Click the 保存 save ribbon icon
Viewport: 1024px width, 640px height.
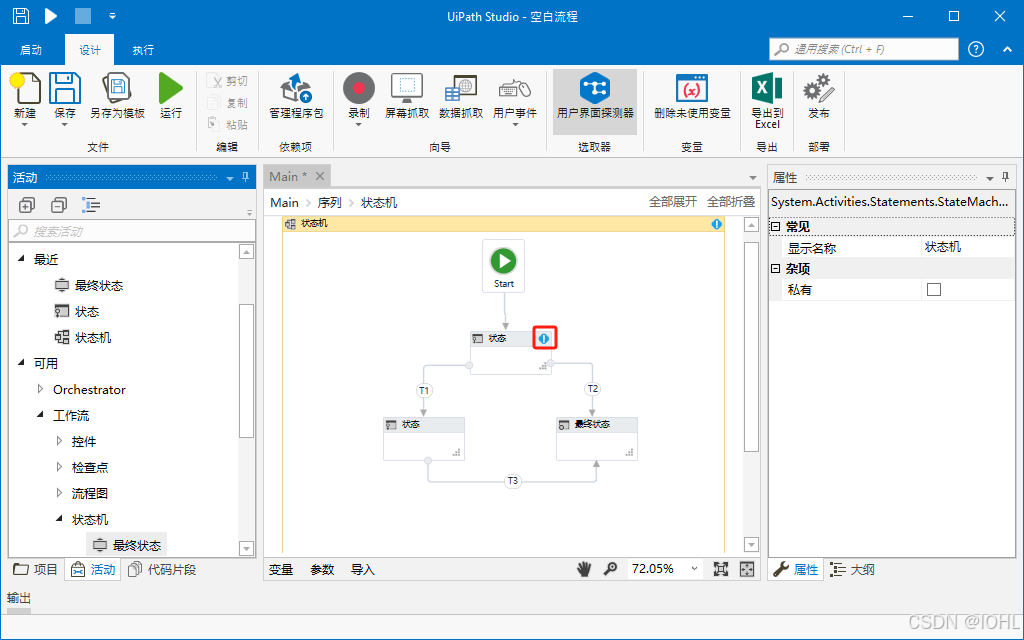tap(65, 88)
